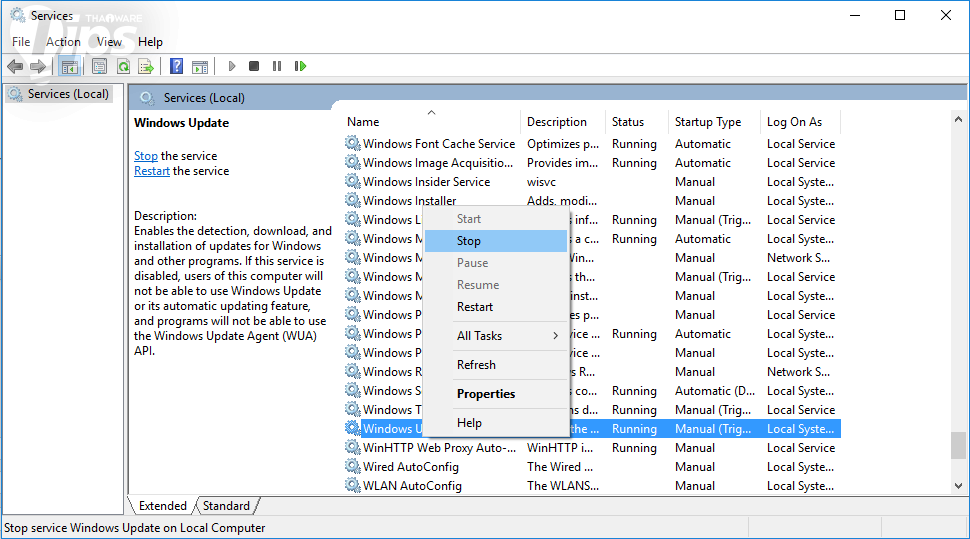970x539 pixels.
Task: Select Wired AutoConfig service row
Action: click(593, 467)
